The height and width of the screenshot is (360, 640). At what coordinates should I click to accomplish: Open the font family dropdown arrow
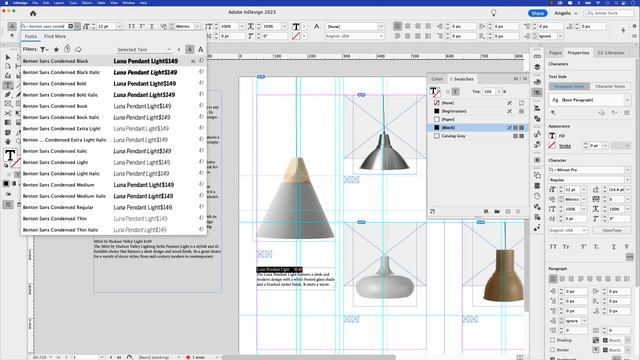click(x=78, y=26)
